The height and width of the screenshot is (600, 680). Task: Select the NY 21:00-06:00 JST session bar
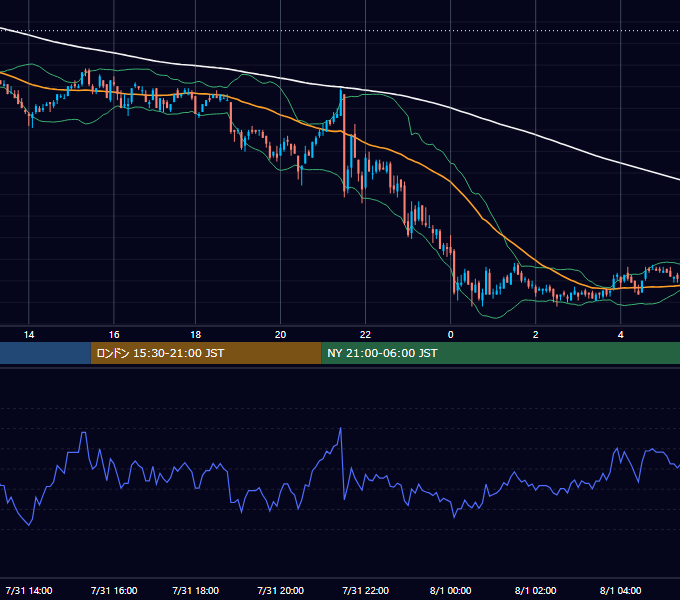point(500,353)
